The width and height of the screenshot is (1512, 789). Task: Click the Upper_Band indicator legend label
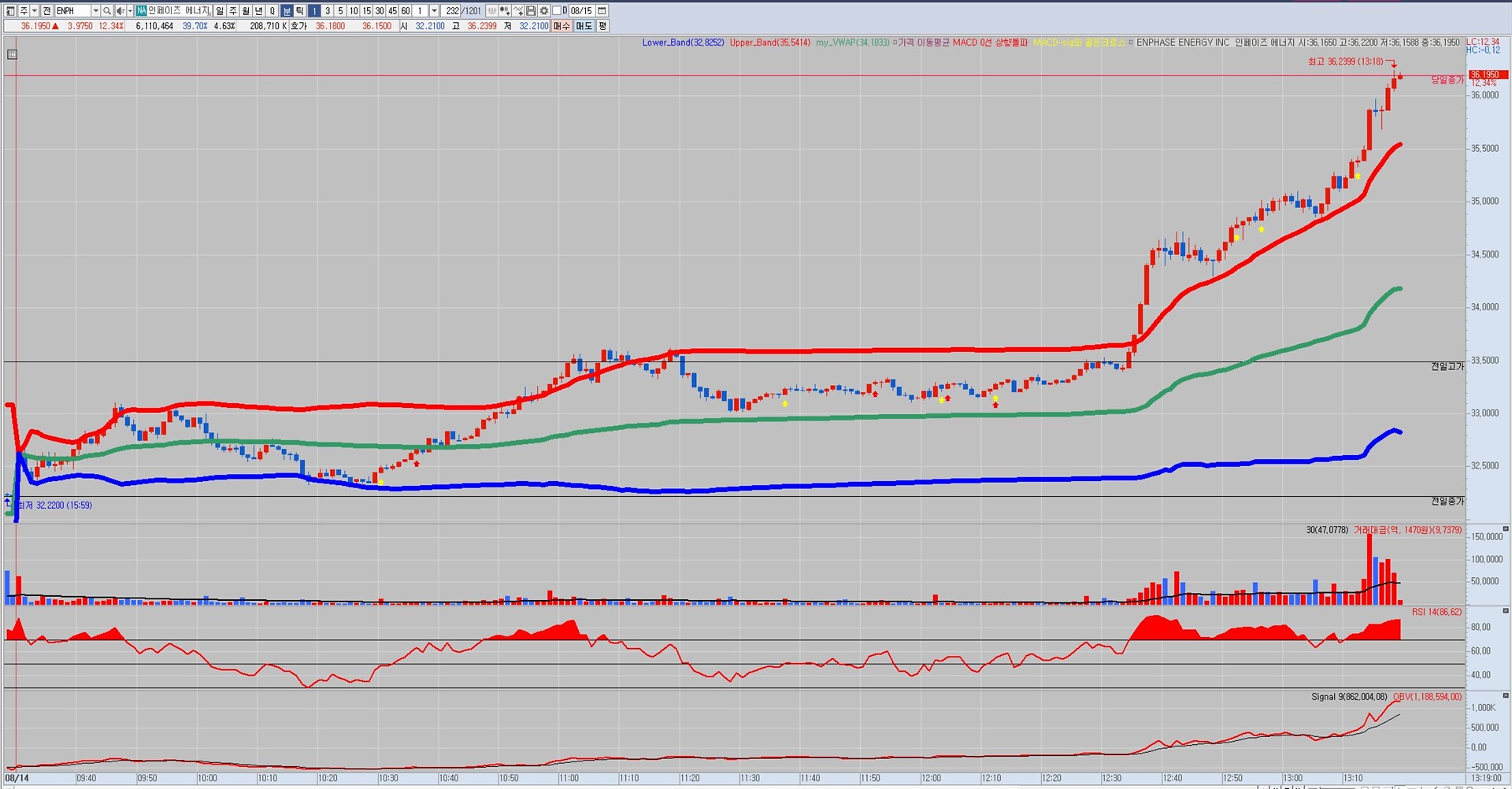coord(769,43)
